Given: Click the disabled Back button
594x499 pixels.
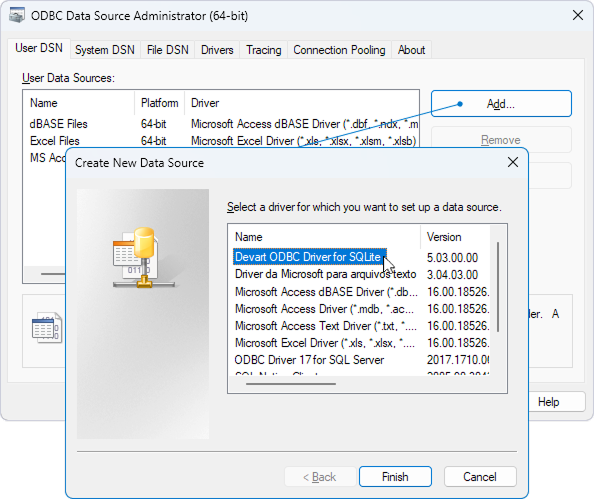Looking at the screenshot, I should coord(320,476).
